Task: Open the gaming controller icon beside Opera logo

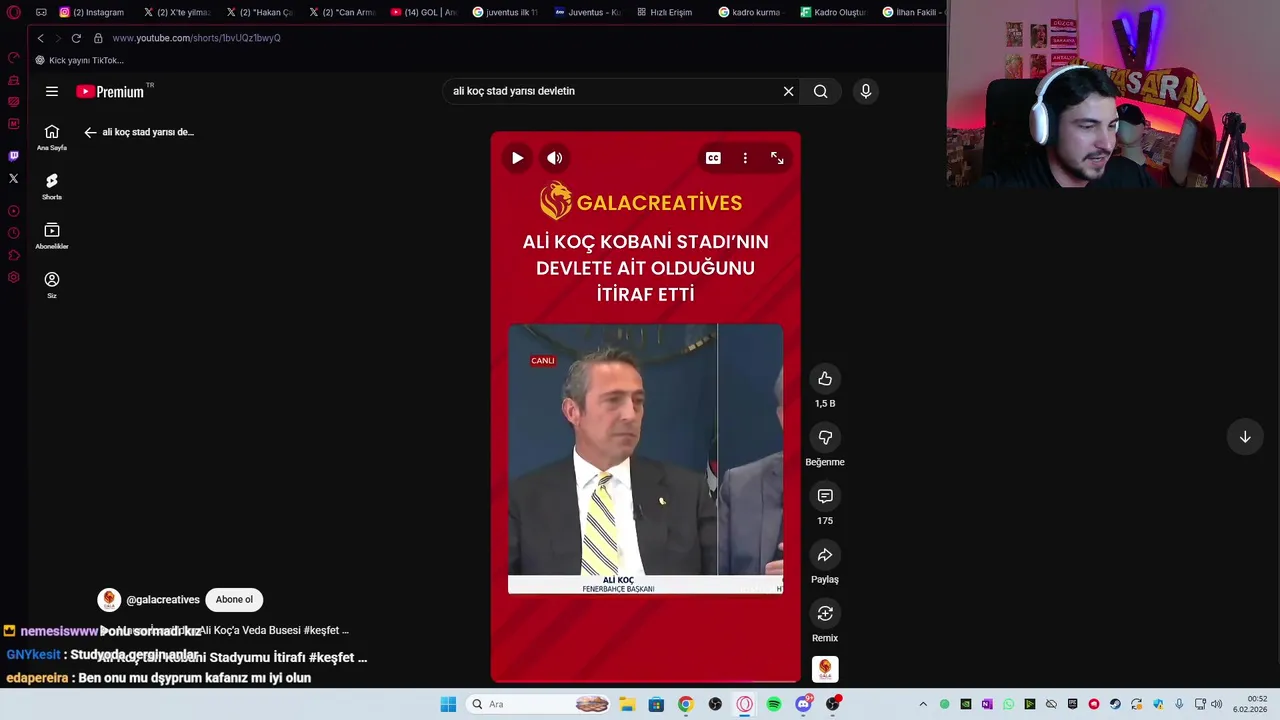Action: coord(41,12)
